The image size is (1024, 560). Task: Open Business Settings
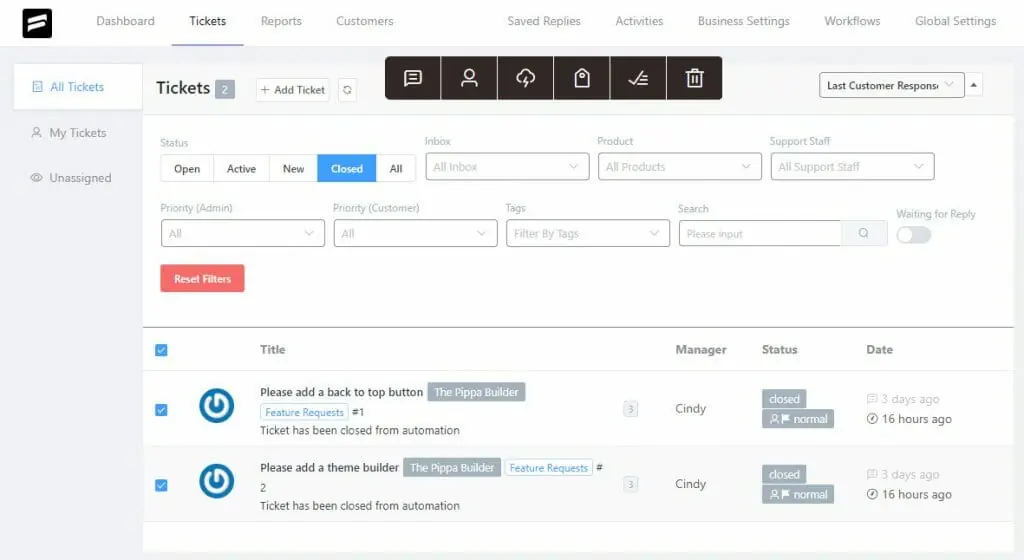744,21
